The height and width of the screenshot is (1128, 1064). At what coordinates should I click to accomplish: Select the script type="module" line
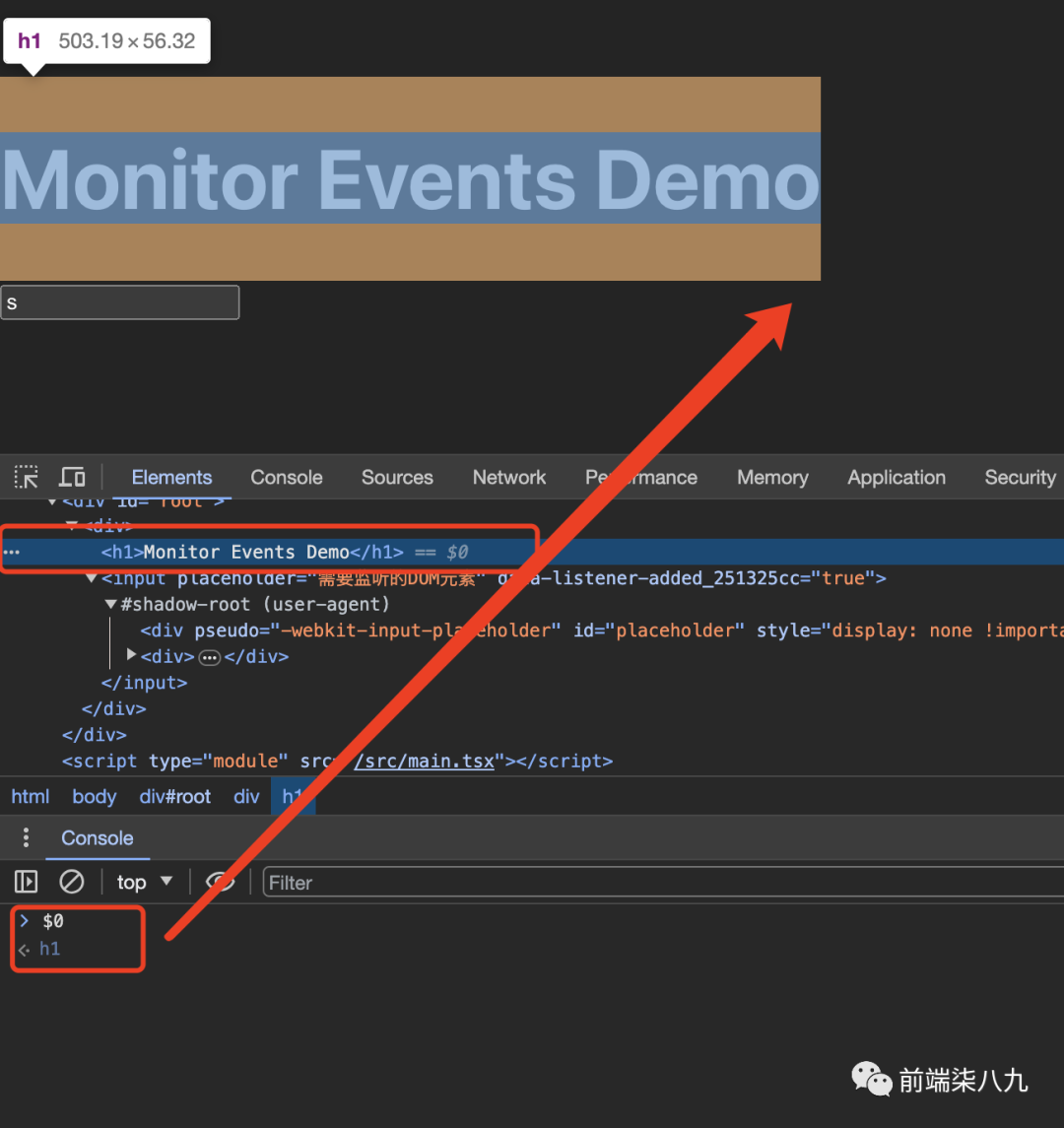pos(337,762)
